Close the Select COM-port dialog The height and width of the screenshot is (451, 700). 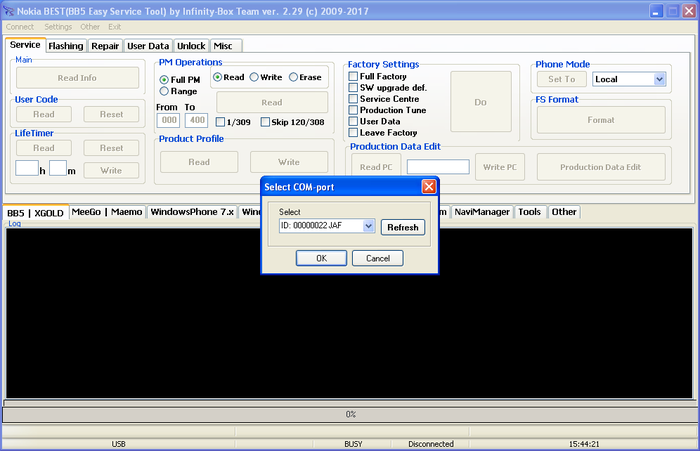click(428, 186)
